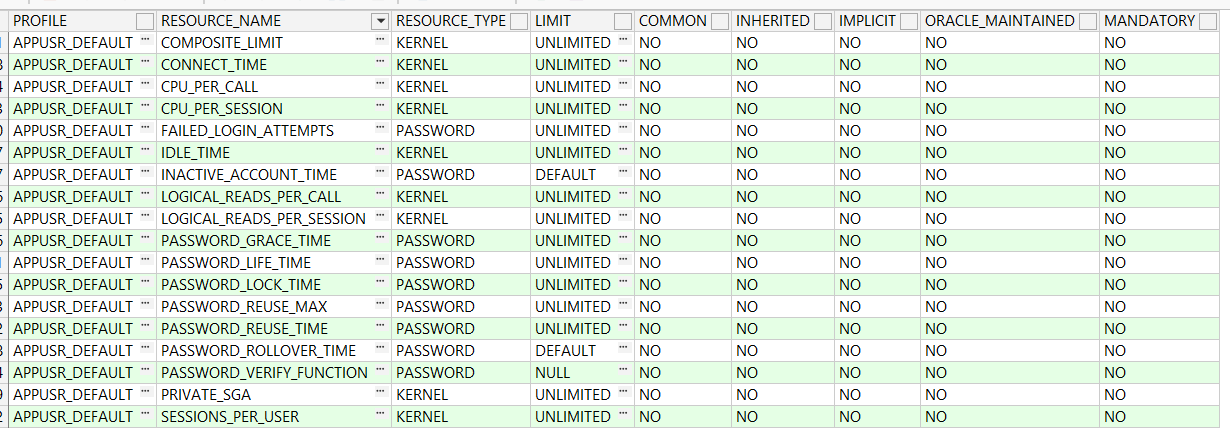Click the box in the IMPLICIT column header
Screen dimensions: 1230x439
click(x=908, y=21)
